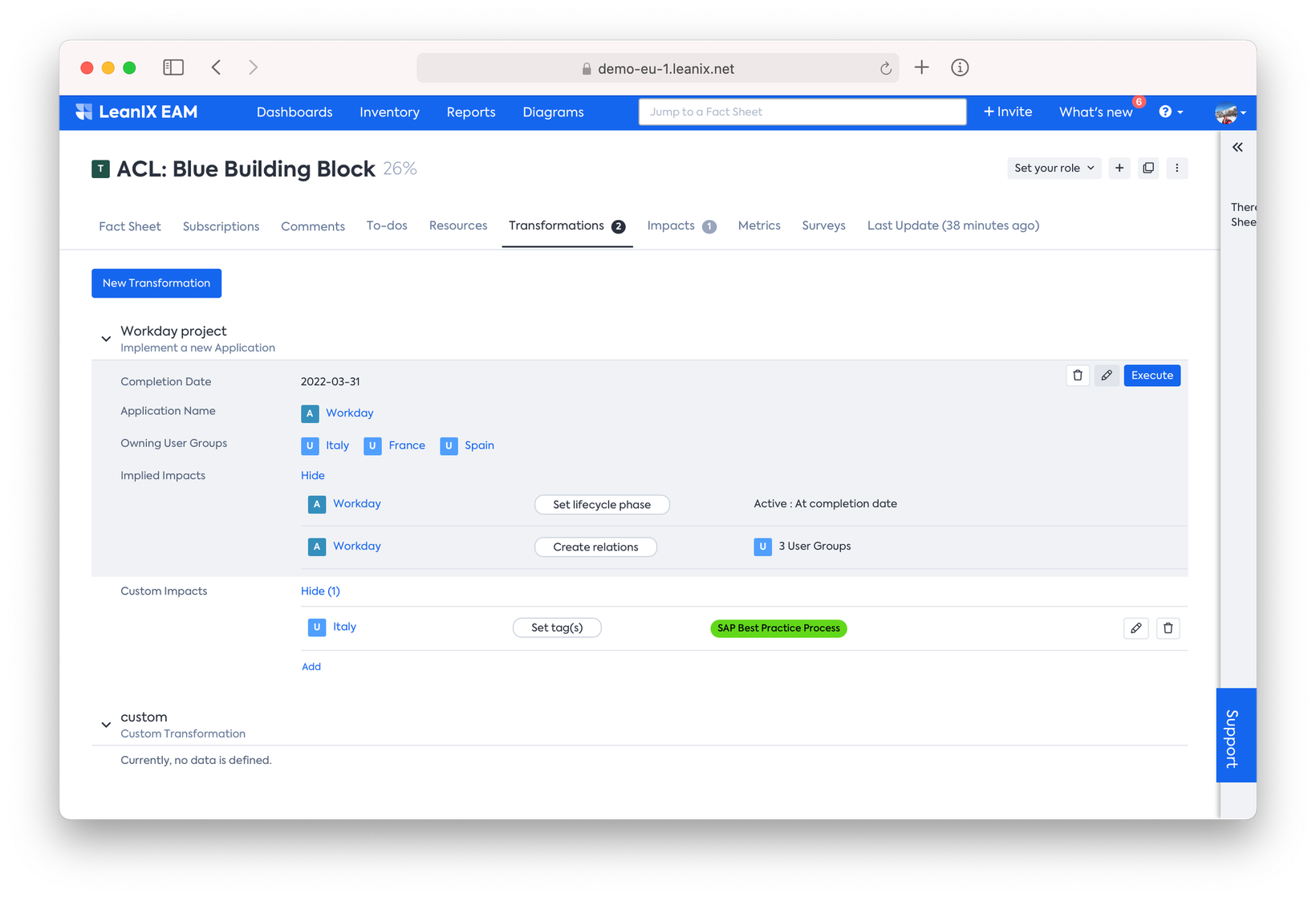Open a new browser tab with plus icon
The width and height of the screenshot is (1316, 898).
tap(922, 67)
